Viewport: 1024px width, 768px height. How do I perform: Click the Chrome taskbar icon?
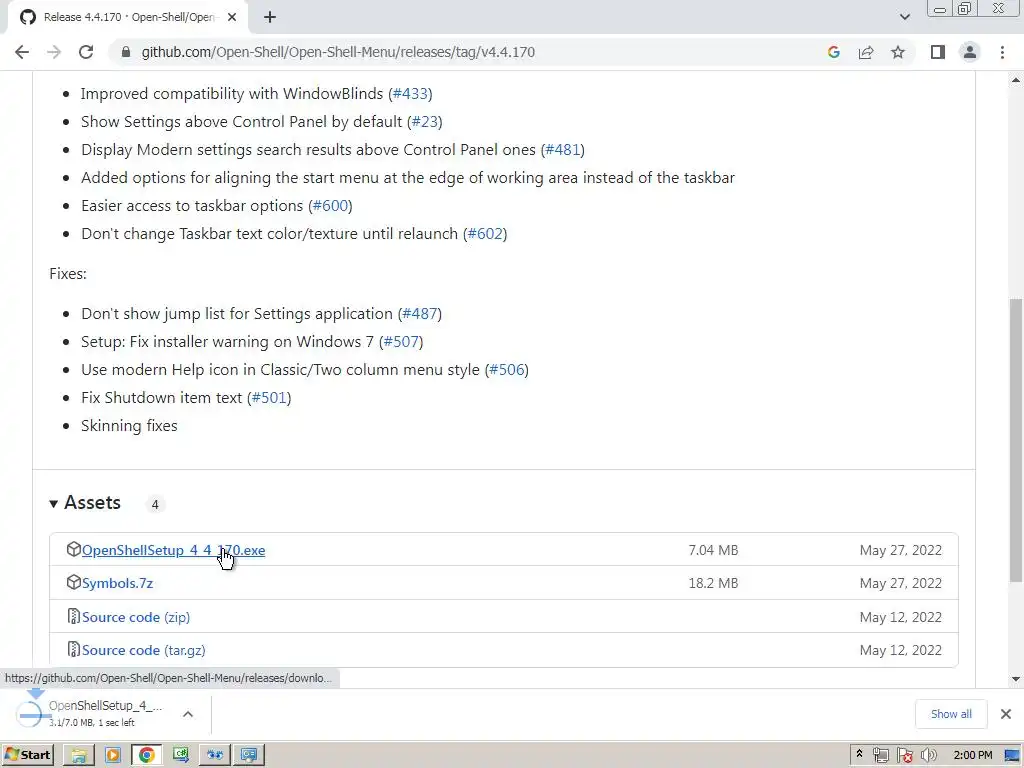click(147, 755)
